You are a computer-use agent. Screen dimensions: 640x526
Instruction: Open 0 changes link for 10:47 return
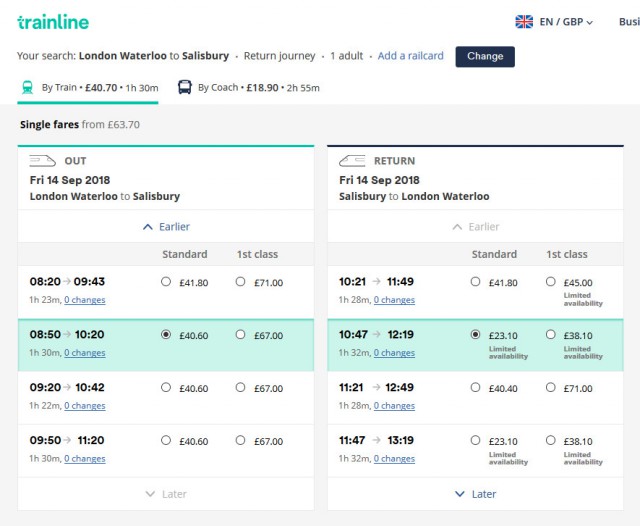coord(394,353)
